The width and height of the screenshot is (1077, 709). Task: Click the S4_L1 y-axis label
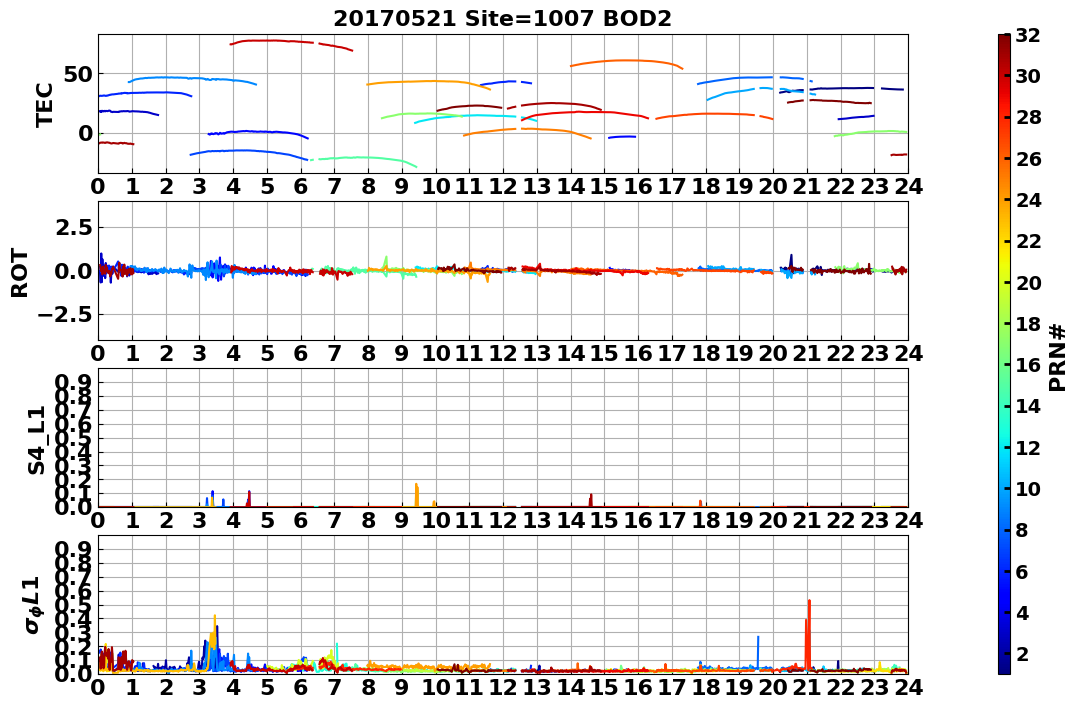pyautogui.click(x=36, y=440)
